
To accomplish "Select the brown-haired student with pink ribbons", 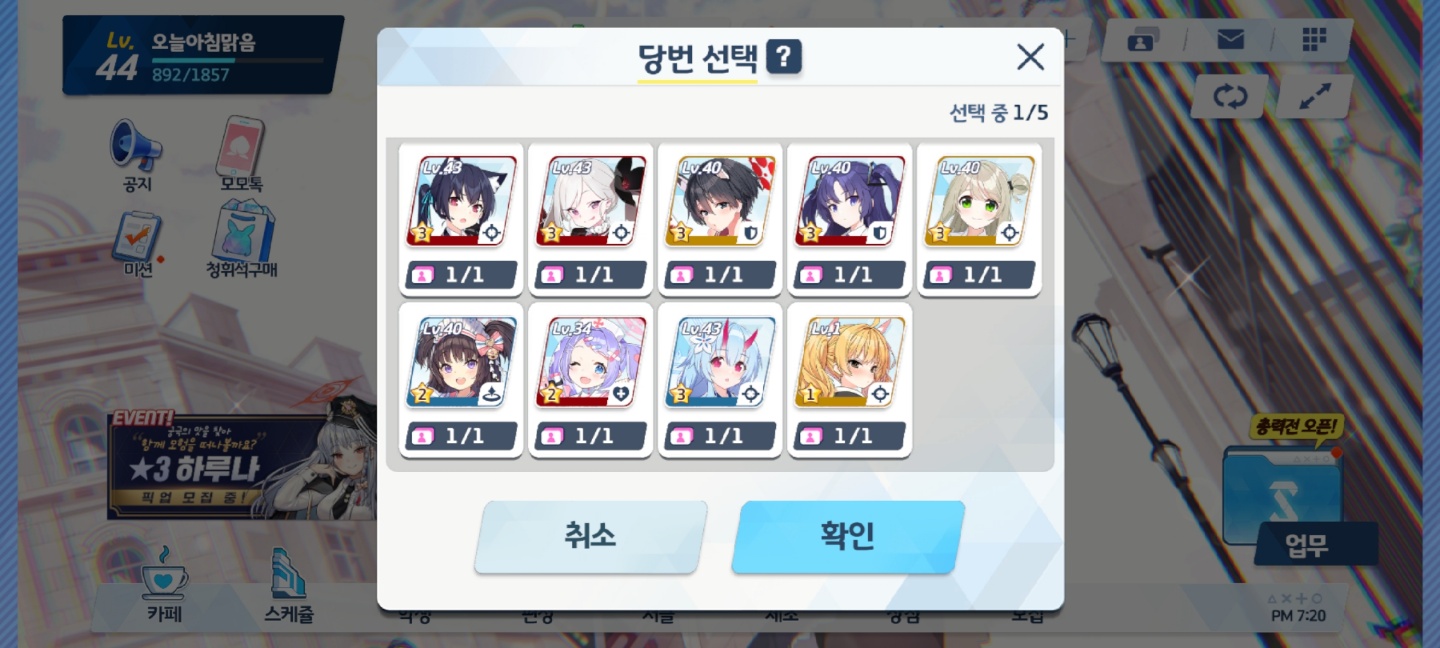I will [461, 380].
